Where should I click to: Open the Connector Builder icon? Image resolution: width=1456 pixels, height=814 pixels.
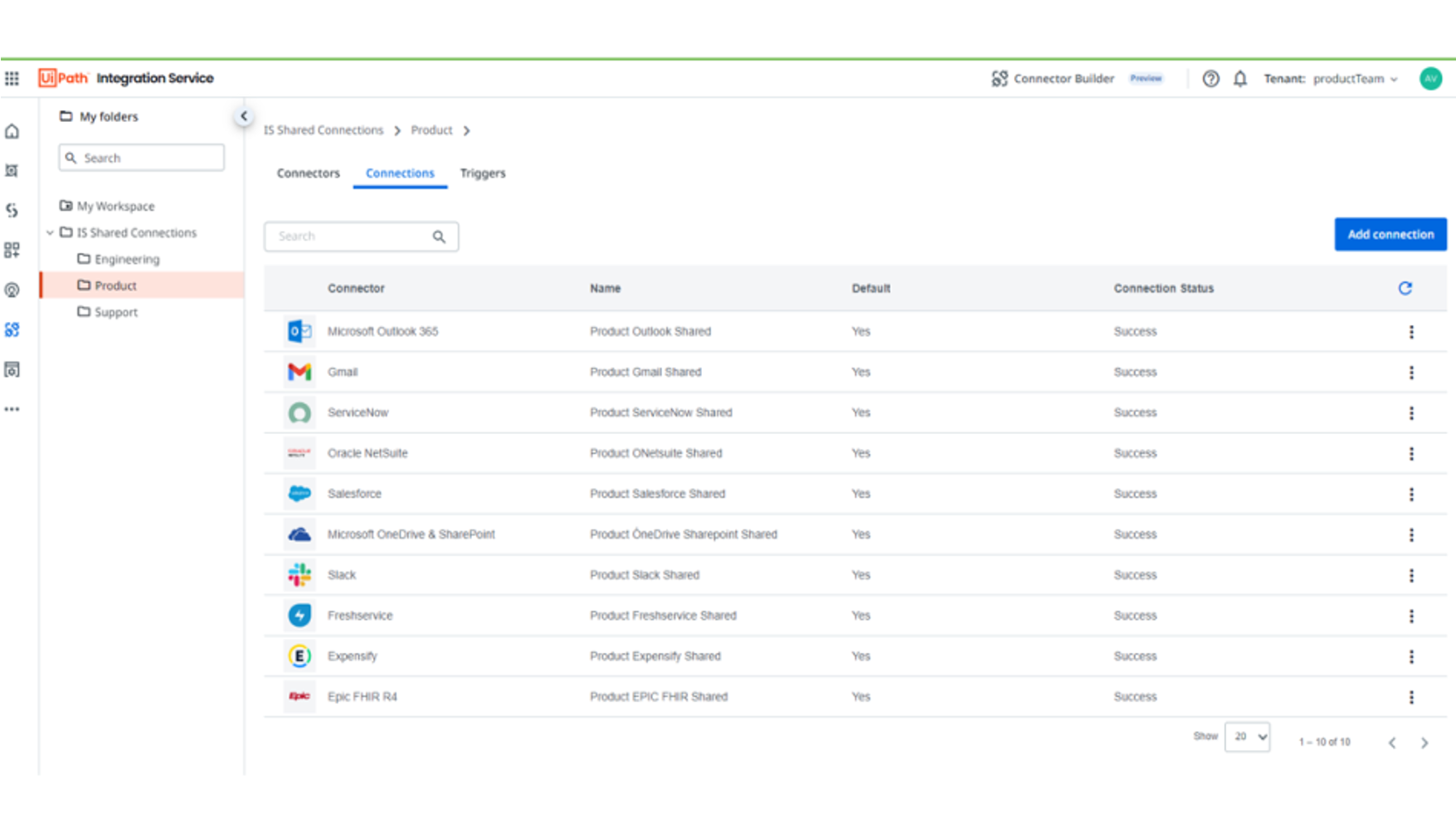1000,79
